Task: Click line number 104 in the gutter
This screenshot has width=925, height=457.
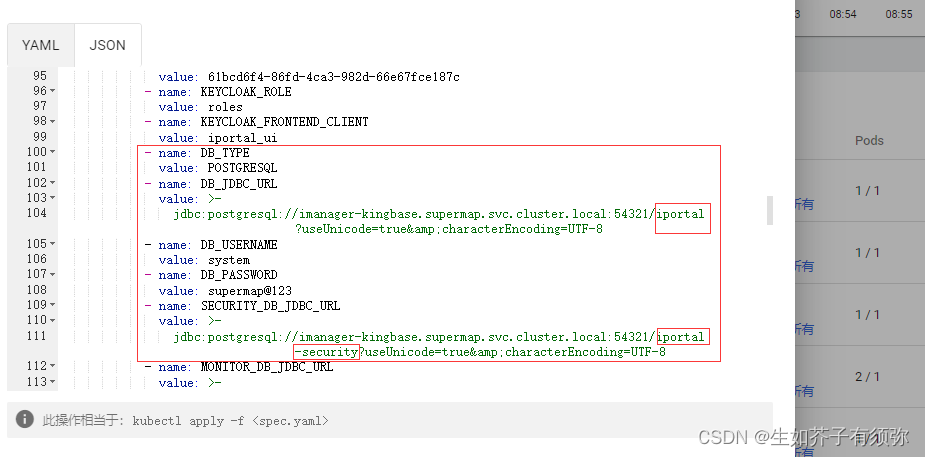Action: [x=37, y=213]
